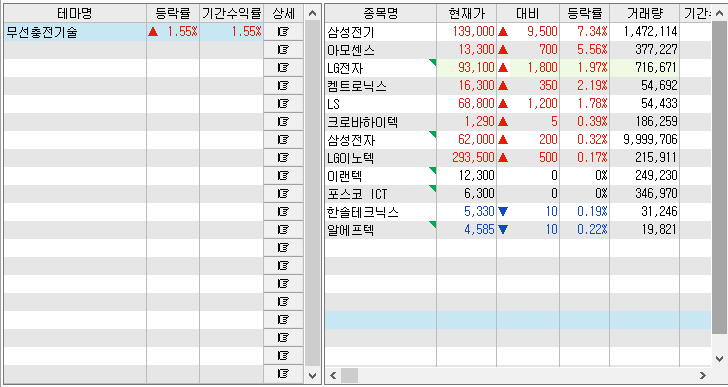This screenshot has height=387, width=728.
Task: Sort stocks by 거래량 header
Action: [x=644, y=13]
